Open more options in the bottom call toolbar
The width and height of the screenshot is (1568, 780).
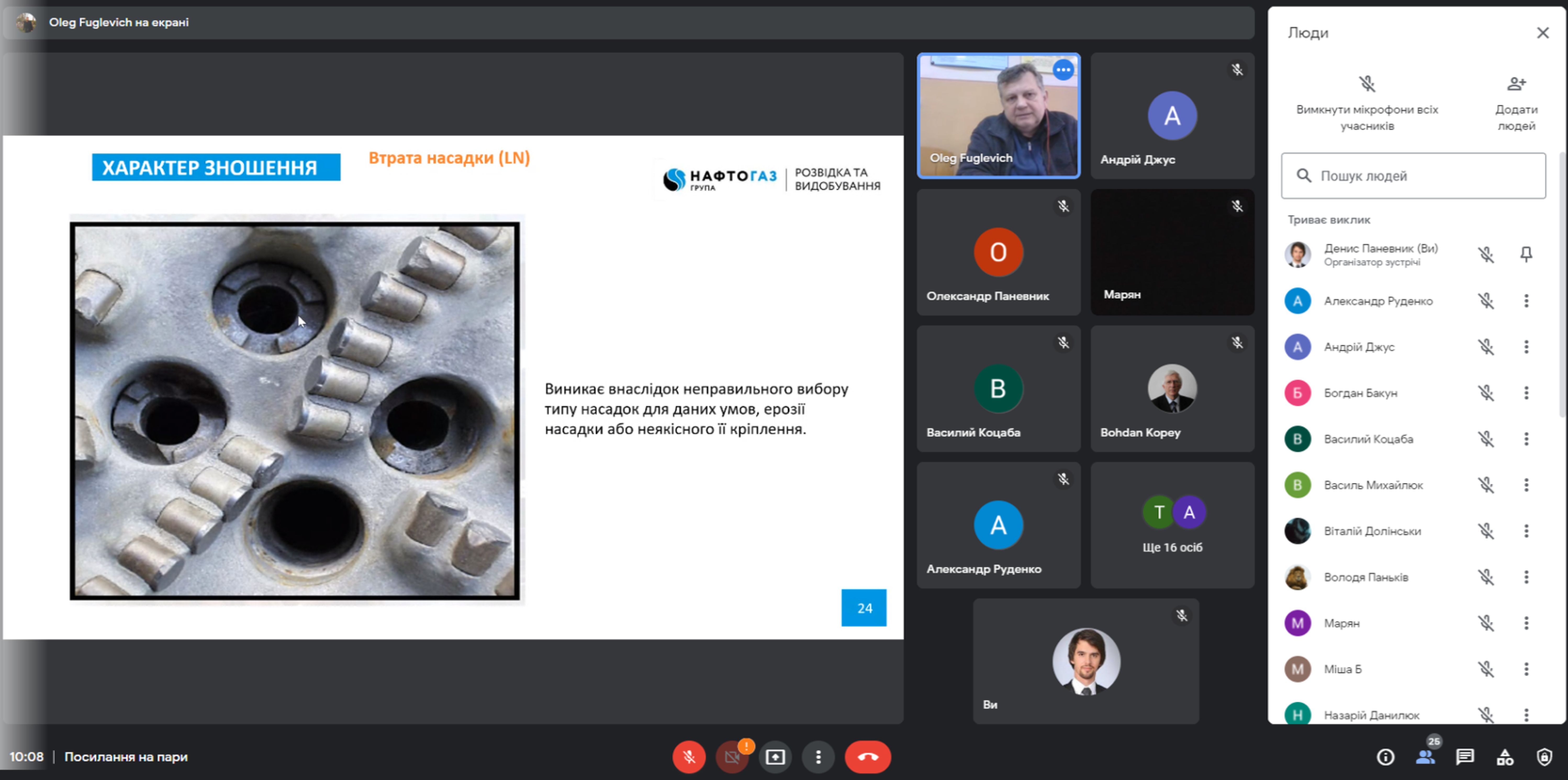[818, 757]
